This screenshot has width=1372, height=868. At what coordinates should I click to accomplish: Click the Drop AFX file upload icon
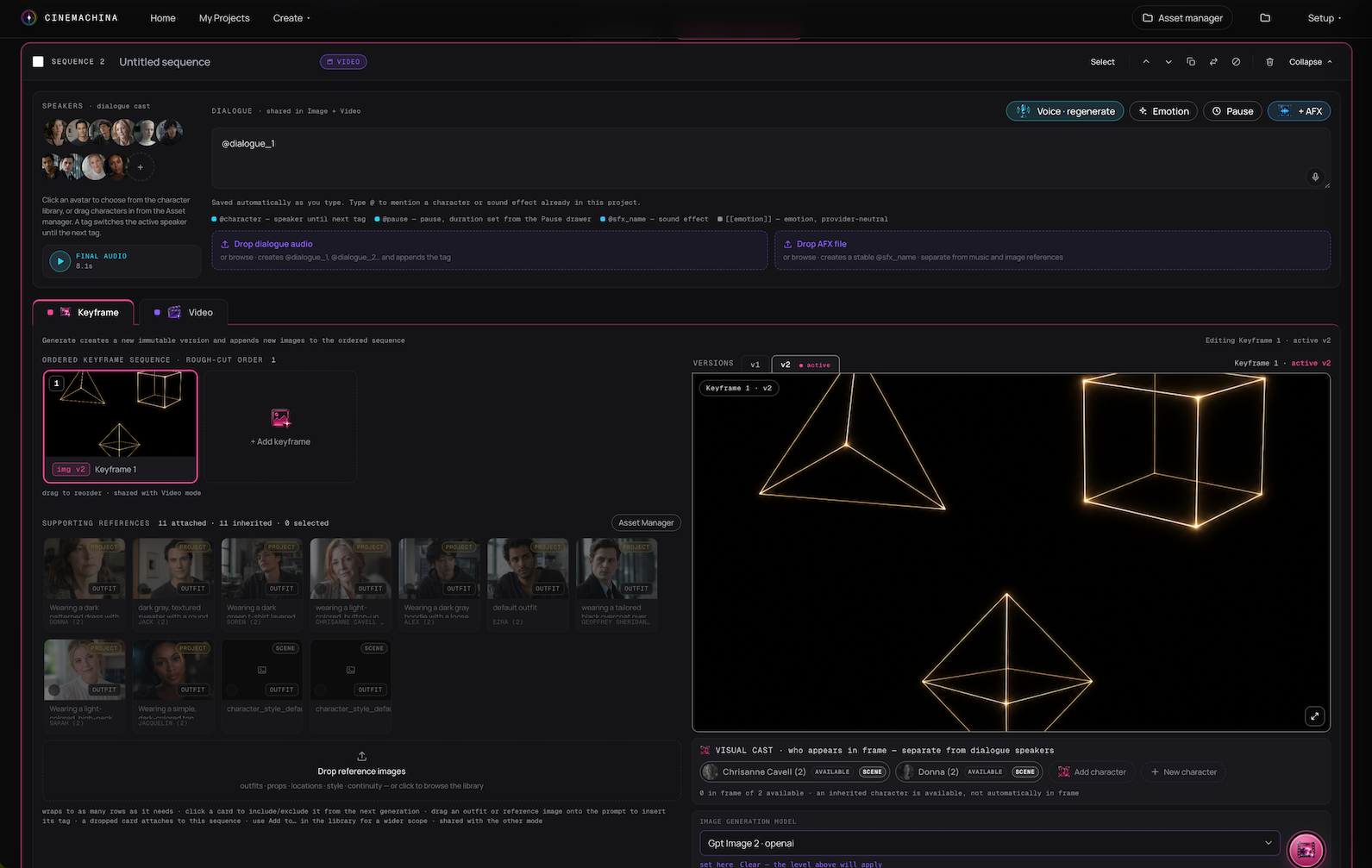(787, 244)
